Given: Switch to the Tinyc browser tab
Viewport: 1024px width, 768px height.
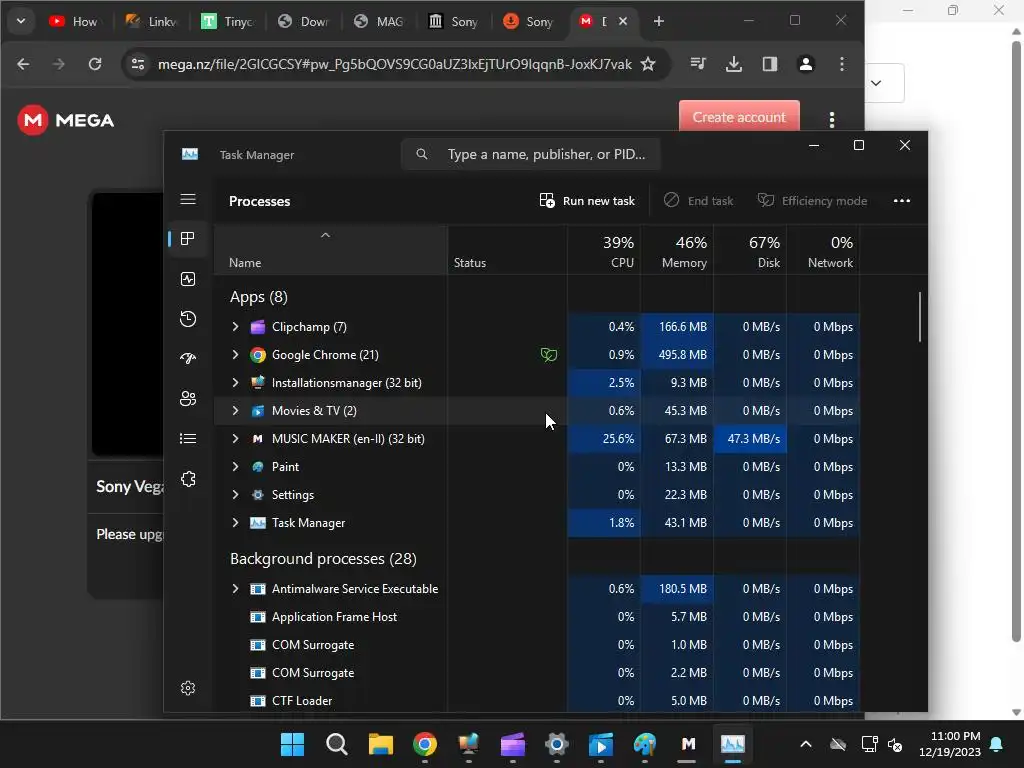Looking at the screenshot, I should (x=228, y=22).
